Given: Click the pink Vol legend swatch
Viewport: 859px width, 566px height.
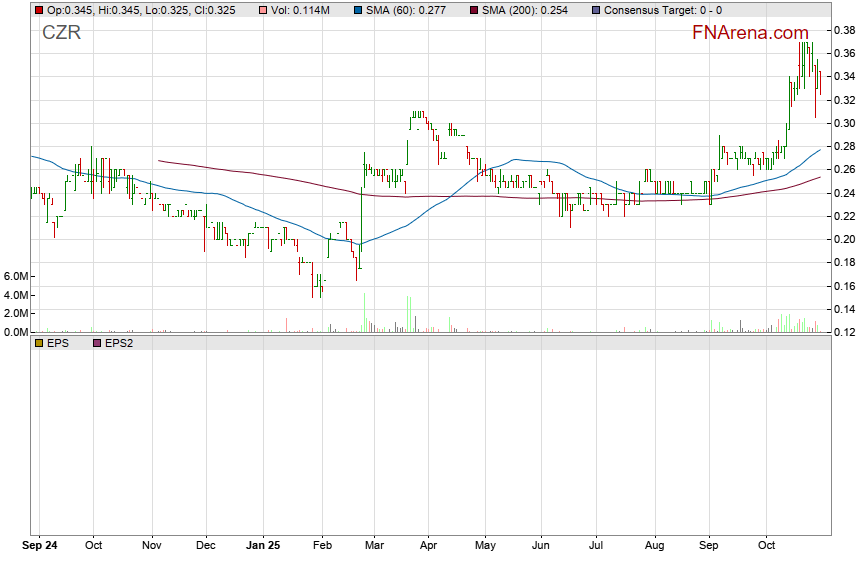Looking at the screenshot, I should [263, 10].
